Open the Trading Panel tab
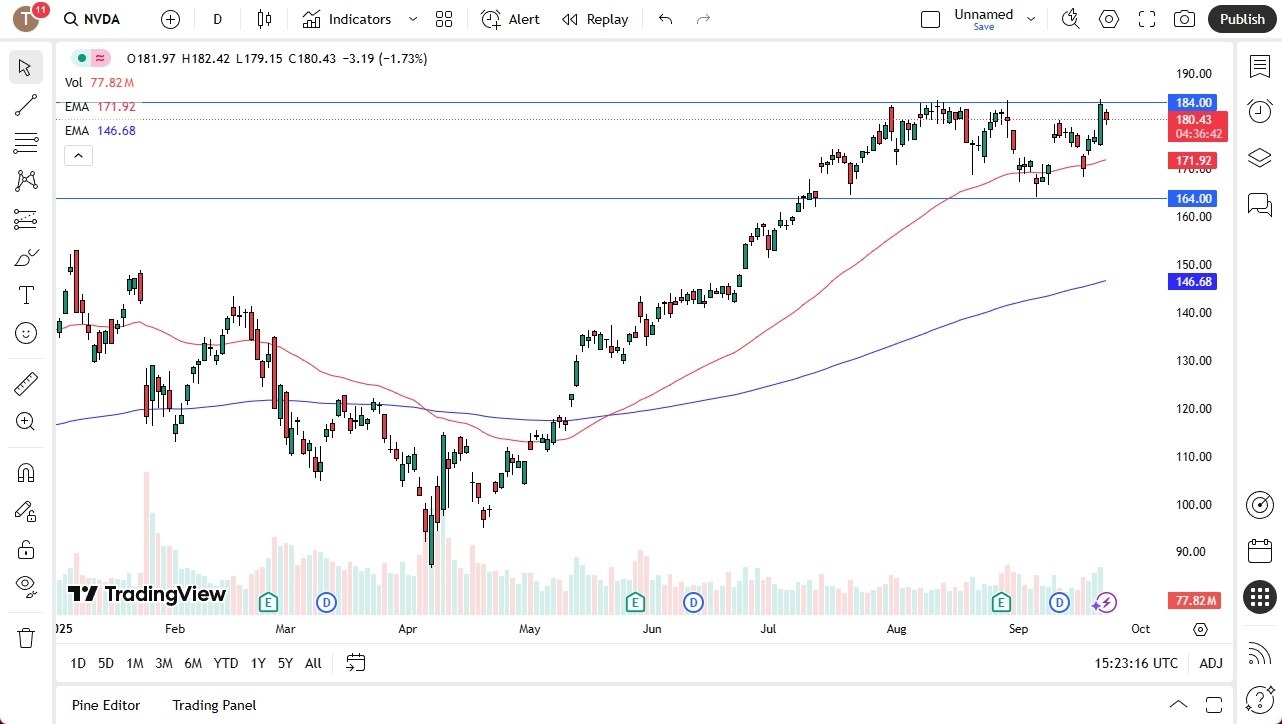Screen dimensions: 1282x724 pos(213,705)
